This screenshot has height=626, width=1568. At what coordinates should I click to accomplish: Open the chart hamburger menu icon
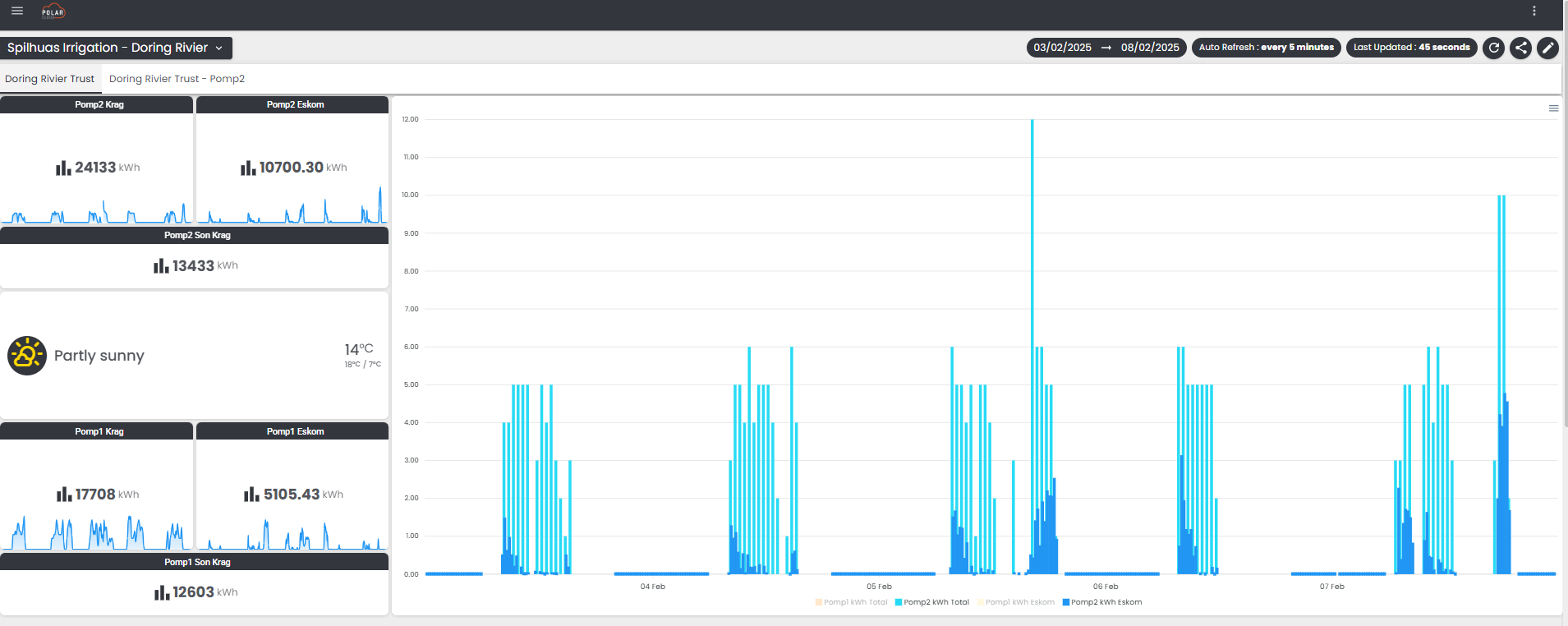(1553, 108)
